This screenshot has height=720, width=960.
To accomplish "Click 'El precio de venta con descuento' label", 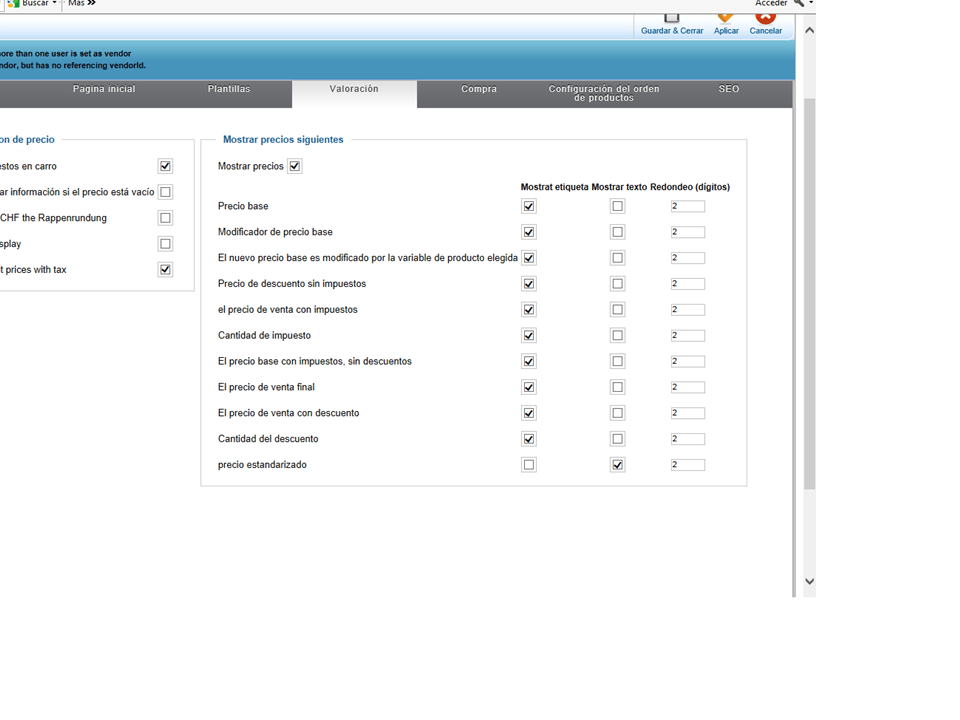I will (288, 413).
